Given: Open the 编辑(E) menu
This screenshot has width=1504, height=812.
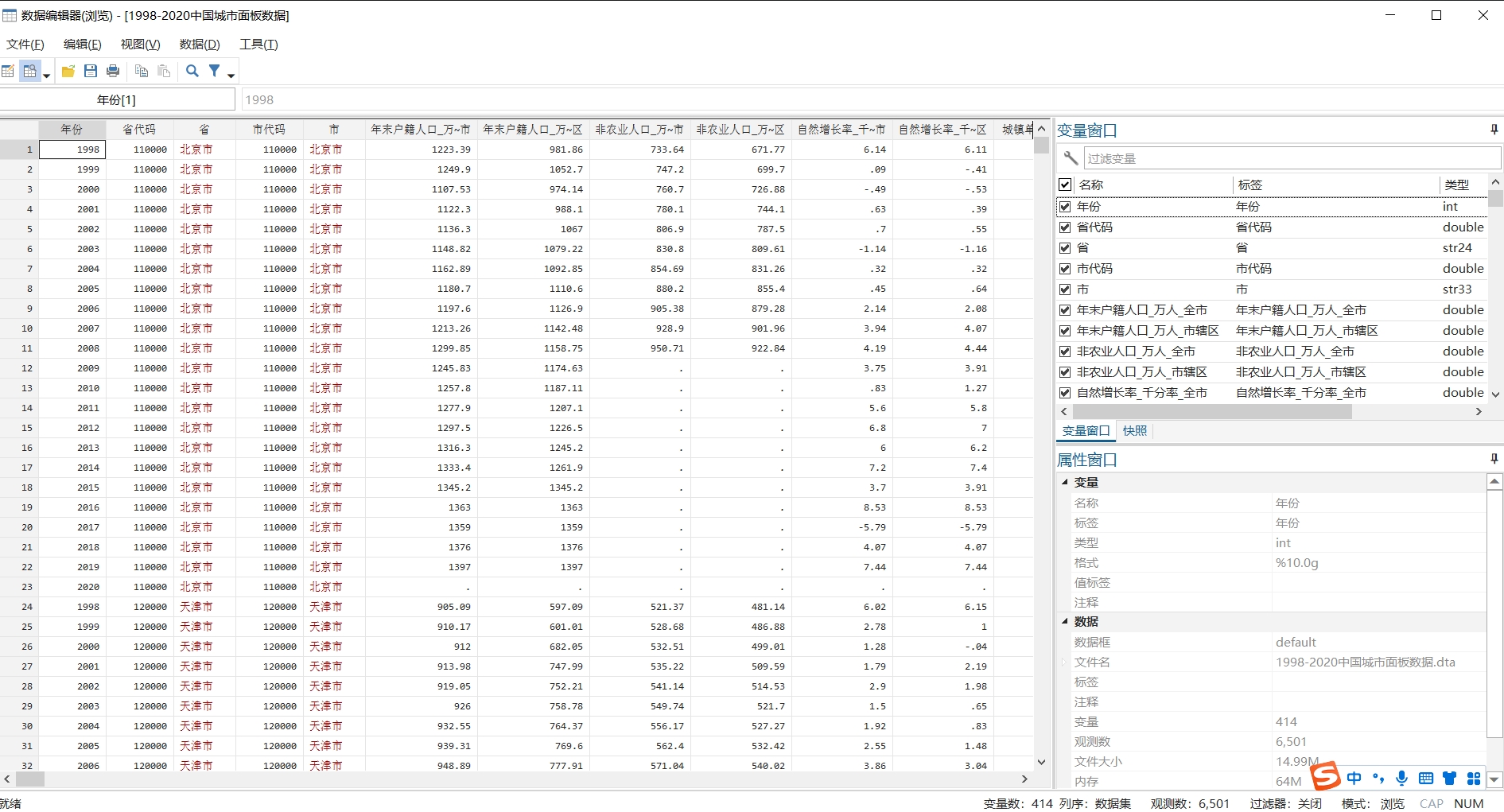Looking at the screenshot, I should [83, 45].
